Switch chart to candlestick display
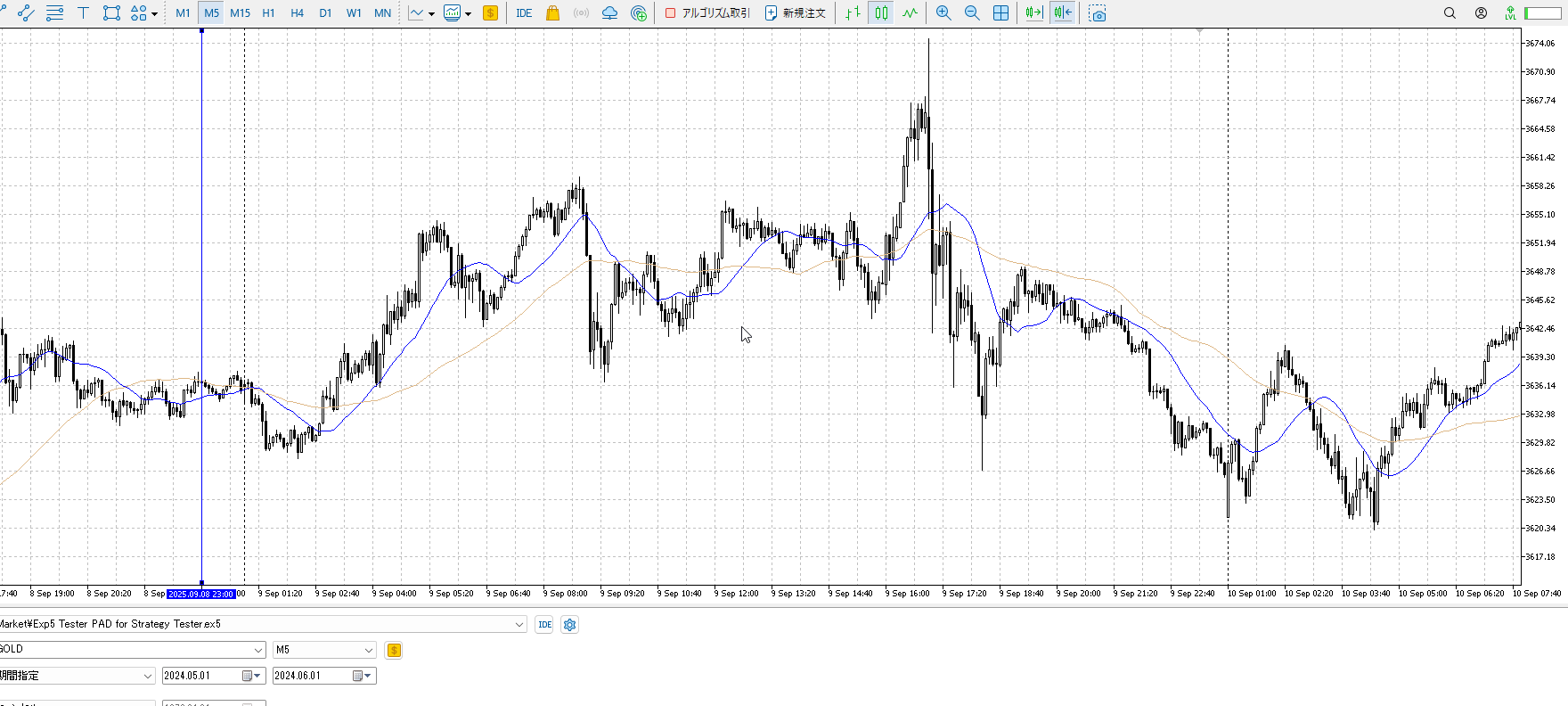This screenshot has width=1568, height=706. (881, 12)
